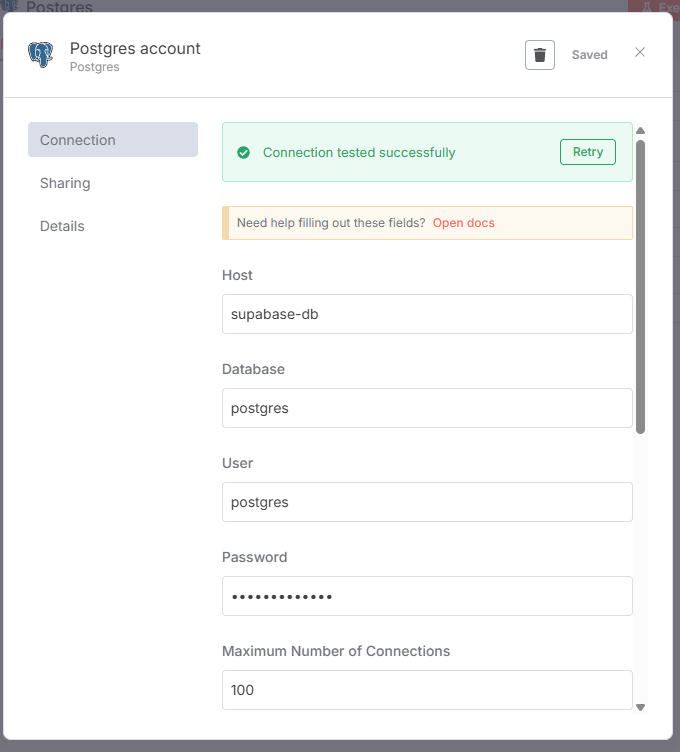
Task: Click the Saved status label
Action: (590, 55)
